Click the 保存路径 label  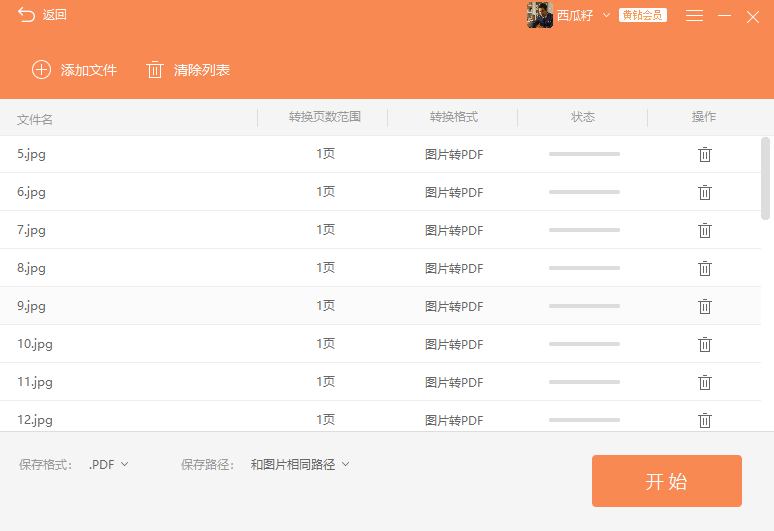207,464
